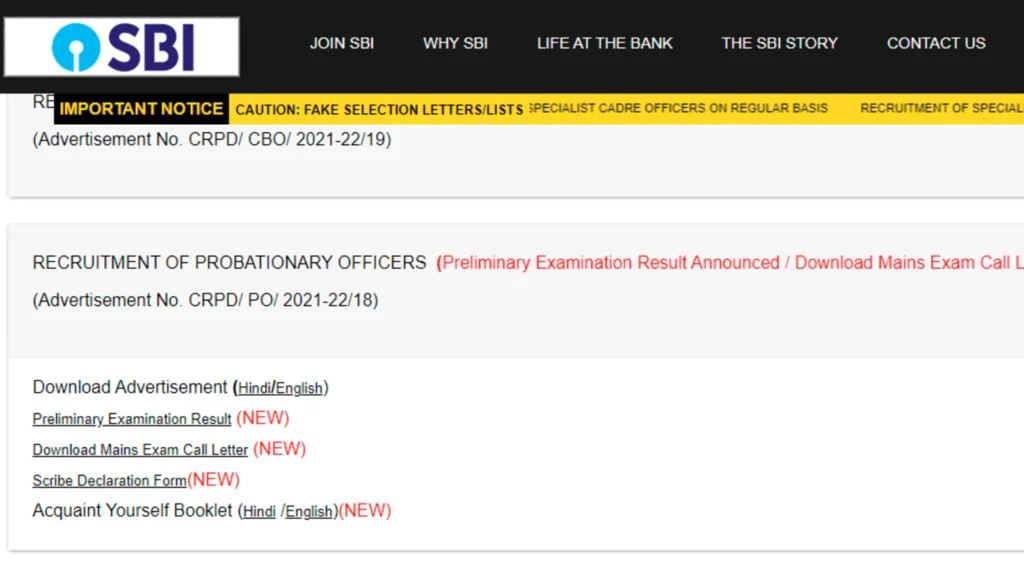
Task: Click ticker item about Specialist Cadre Officers on regular basis
Action: tap(678, 108)
